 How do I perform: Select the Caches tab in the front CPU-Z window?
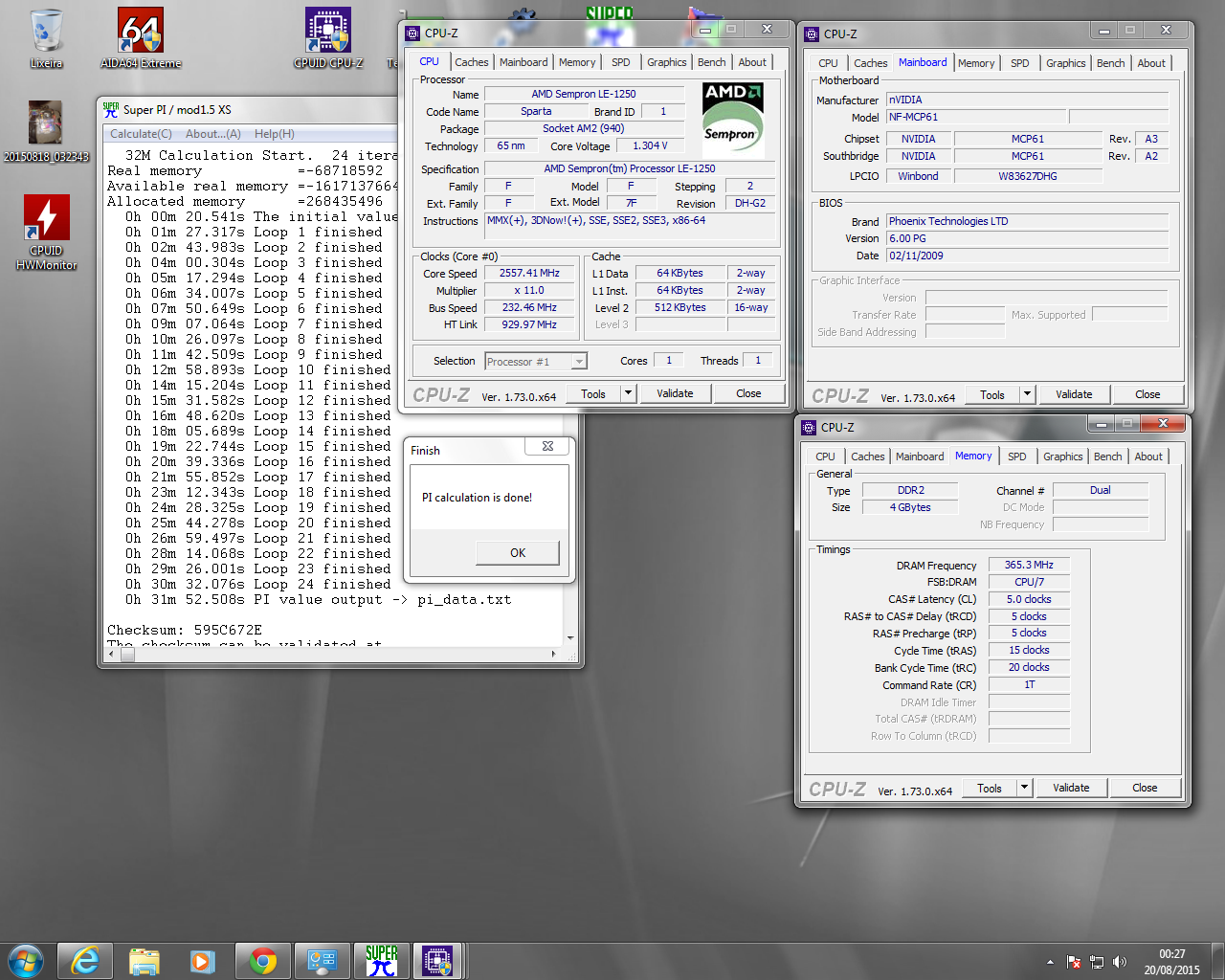click(471, 62)
